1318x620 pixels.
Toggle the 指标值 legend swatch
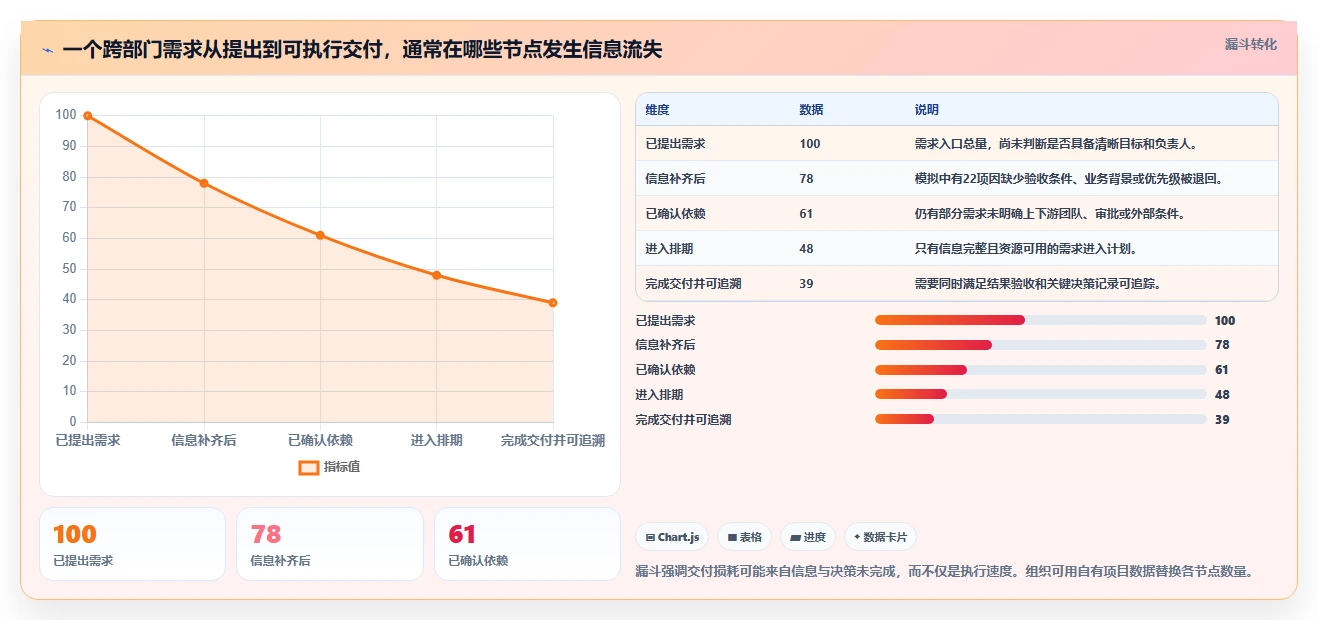pos(309,467)
